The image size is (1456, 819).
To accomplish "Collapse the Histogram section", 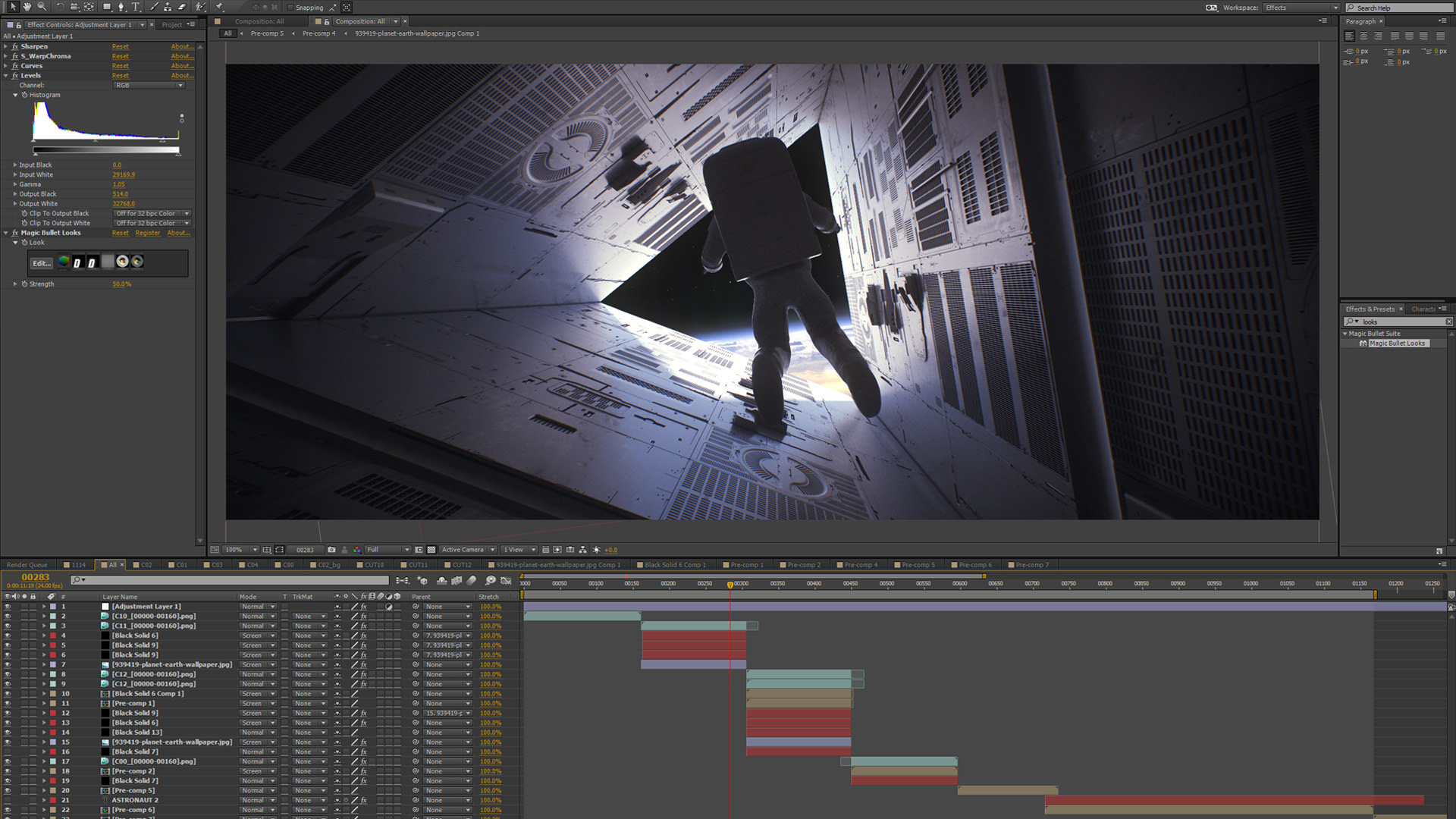I will tap(15, 95).
